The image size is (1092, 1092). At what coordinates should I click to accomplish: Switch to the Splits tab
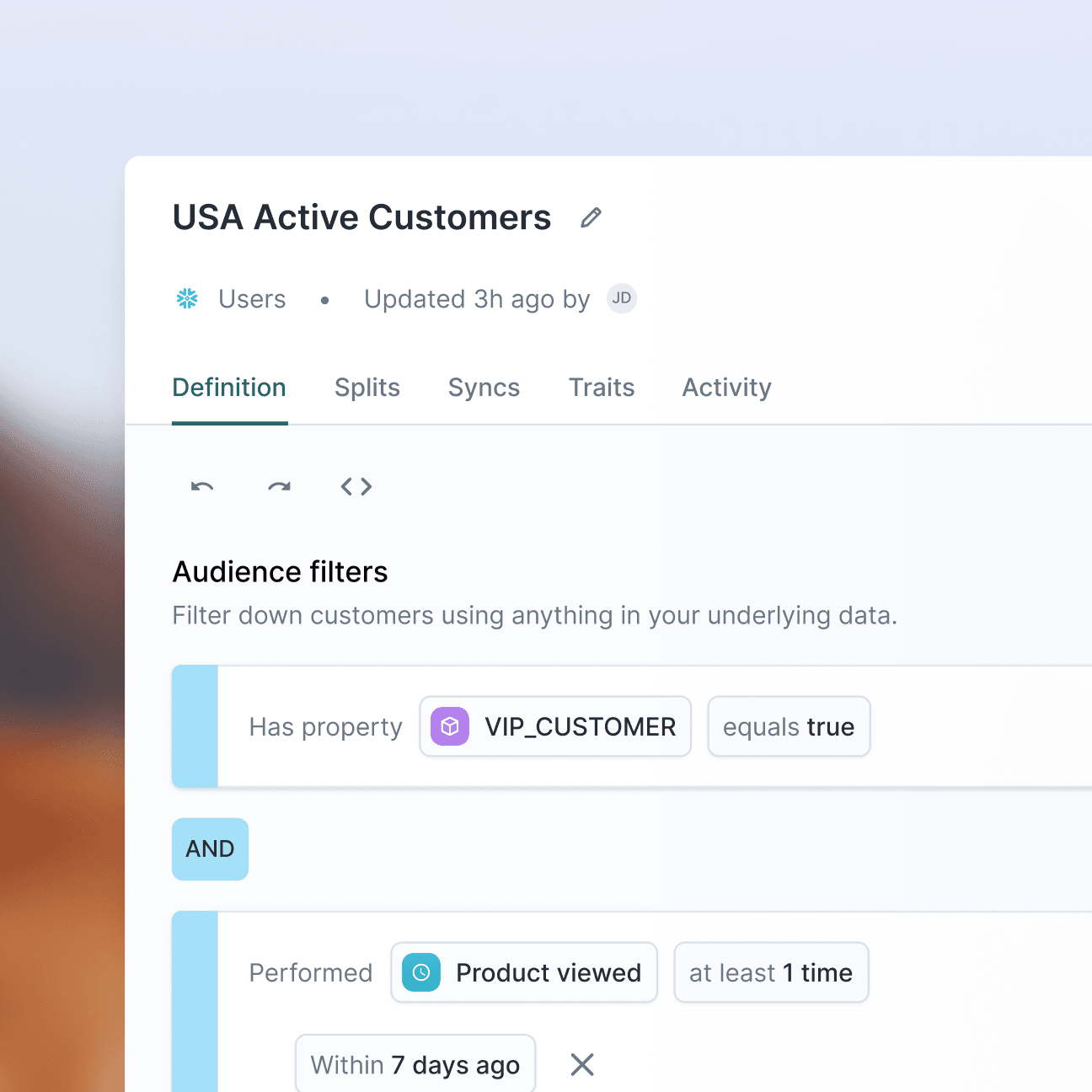tap(367, 388)
